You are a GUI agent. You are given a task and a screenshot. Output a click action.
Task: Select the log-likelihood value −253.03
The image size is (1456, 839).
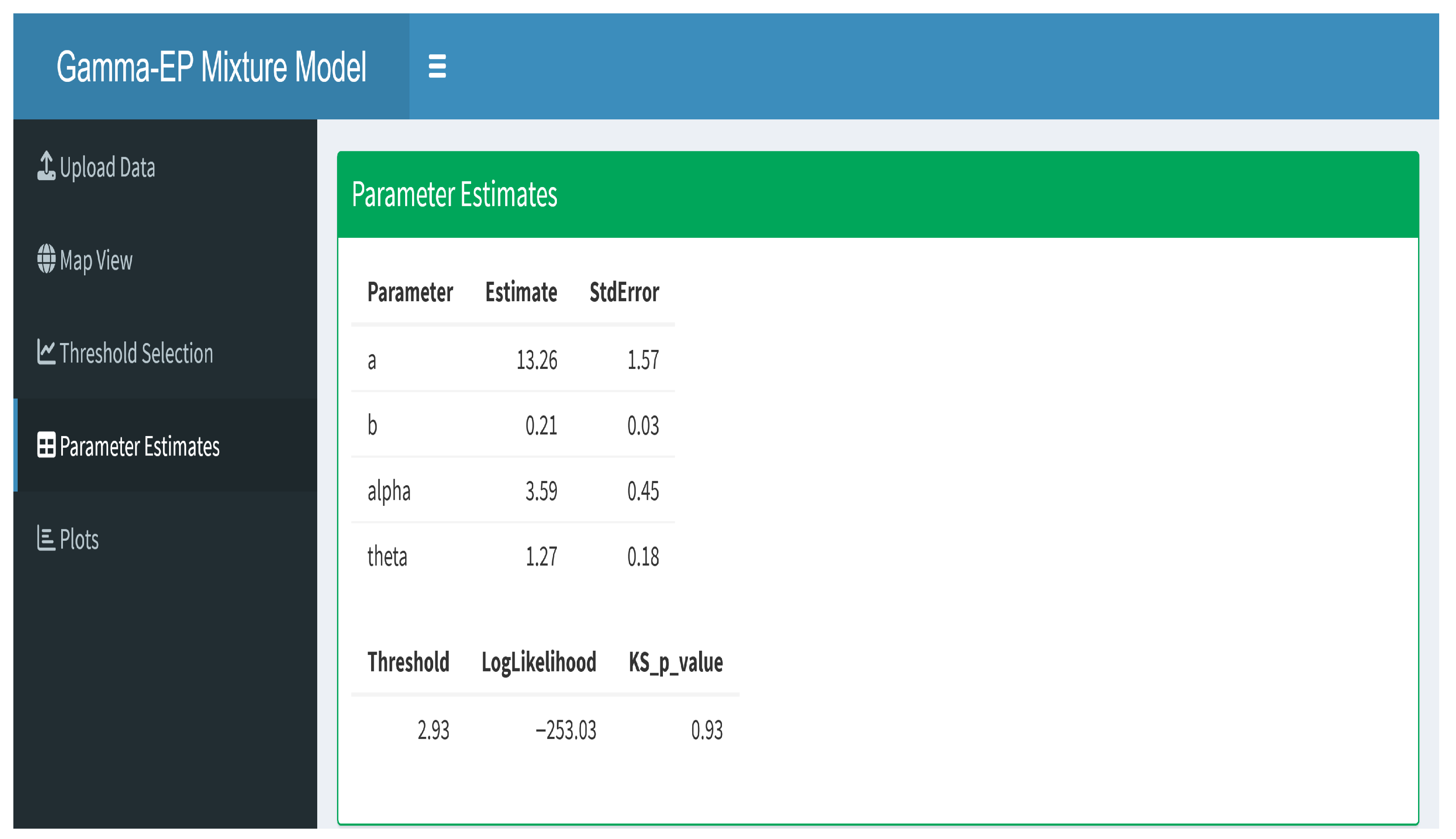566,731
